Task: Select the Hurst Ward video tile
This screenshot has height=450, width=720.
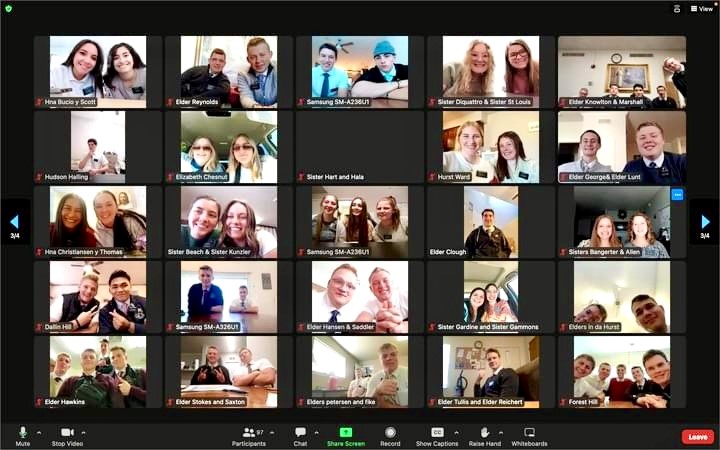Action: pos(490,147)
